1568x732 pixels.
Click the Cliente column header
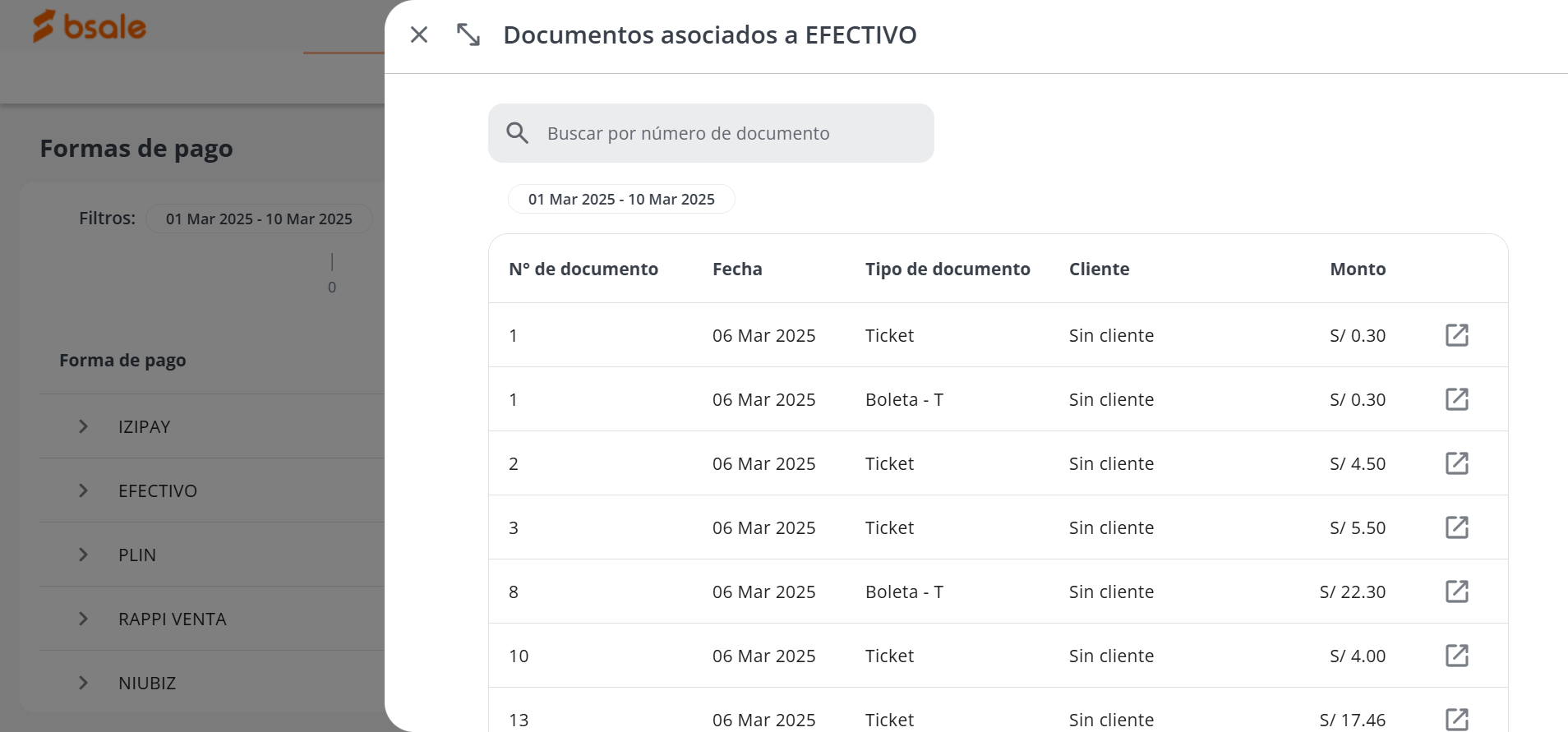[x=1099, y=269]
